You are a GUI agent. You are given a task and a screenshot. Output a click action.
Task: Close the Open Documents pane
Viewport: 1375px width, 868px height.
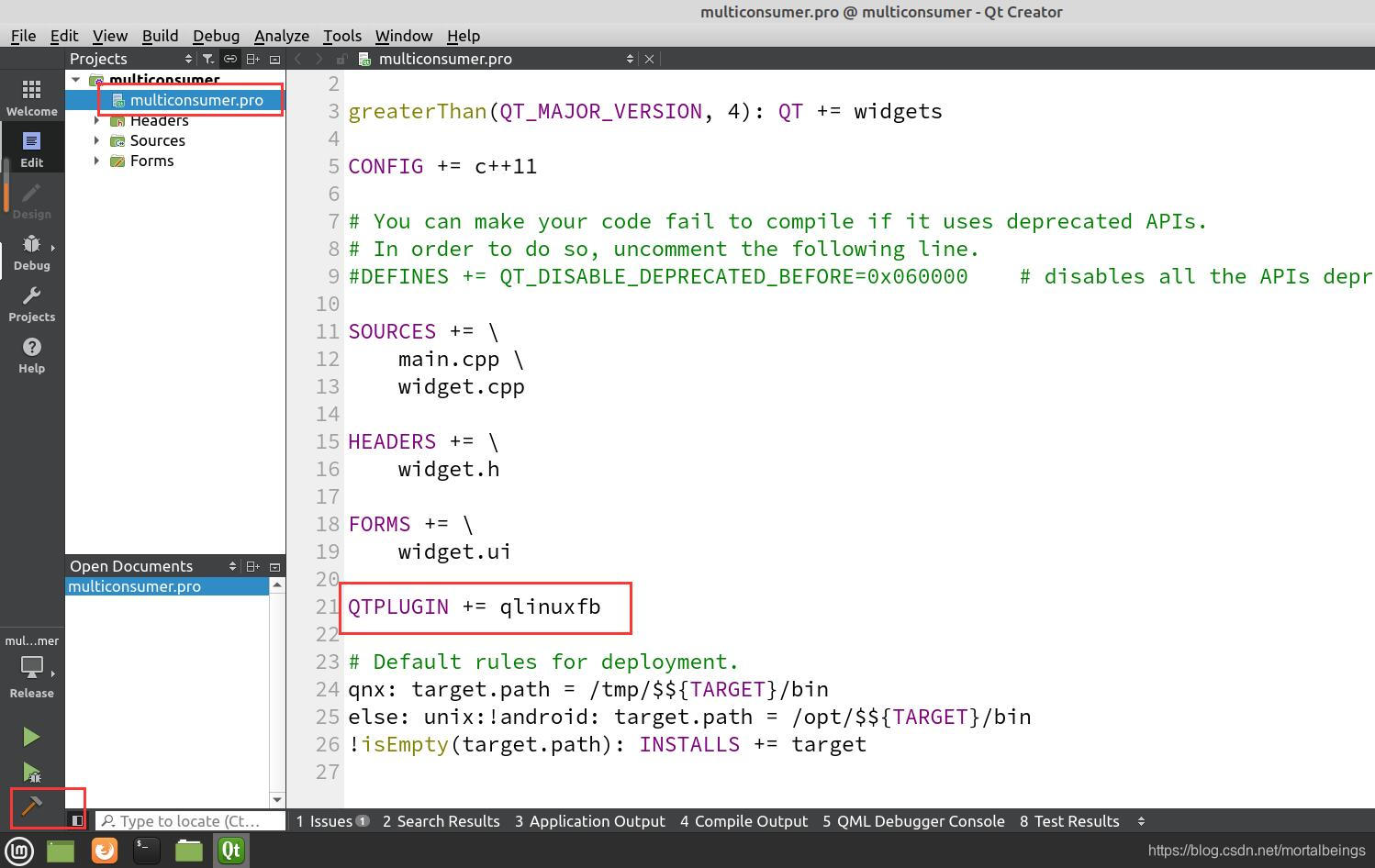(x=274, y=566)
